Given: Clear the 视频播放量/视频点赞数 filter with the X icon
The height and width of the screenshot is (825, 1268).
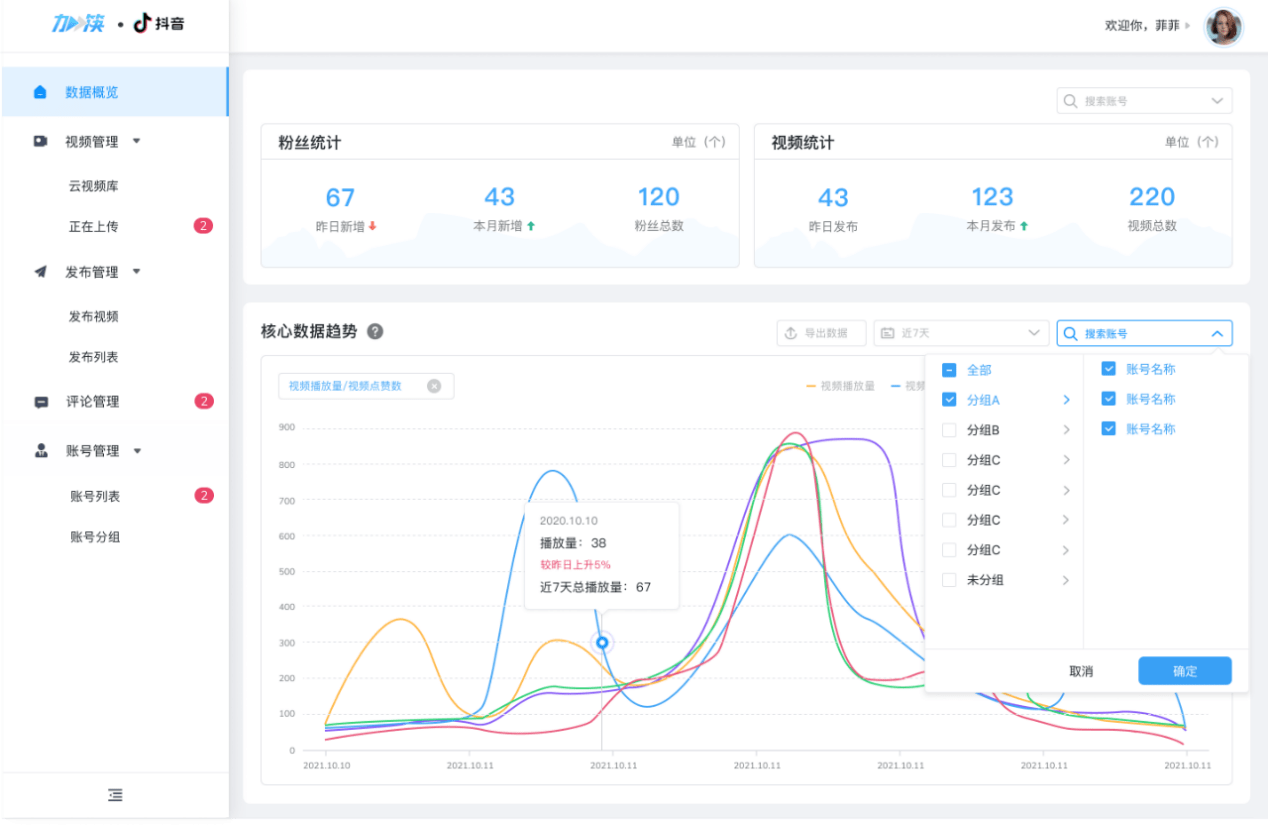Looking at the screenshot, I should [434, 386].
